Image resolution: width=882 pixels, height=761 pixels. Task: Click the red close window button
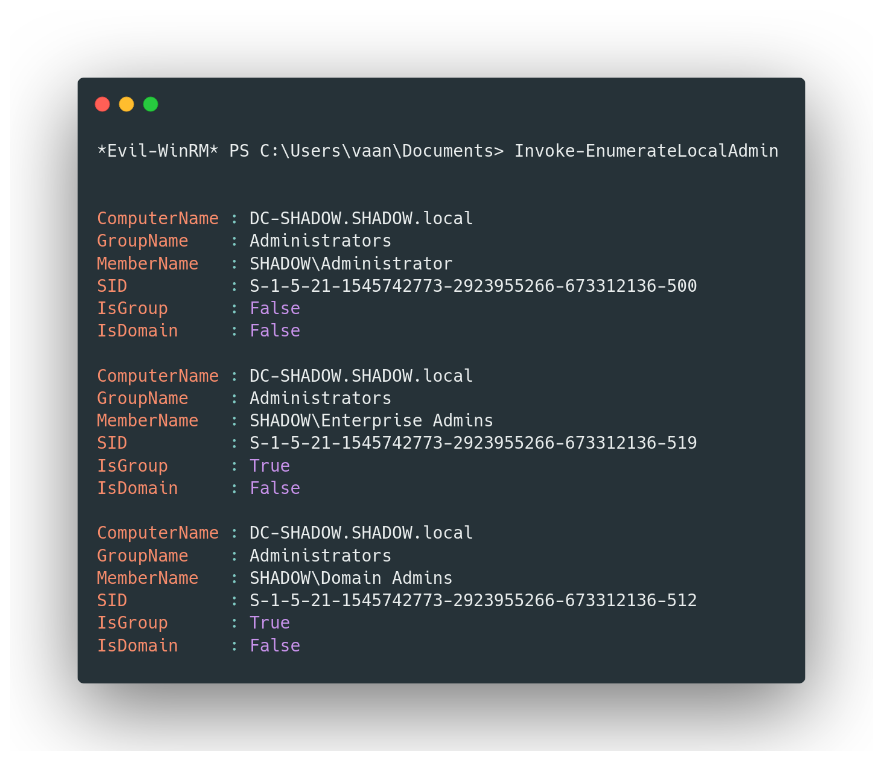102,104
